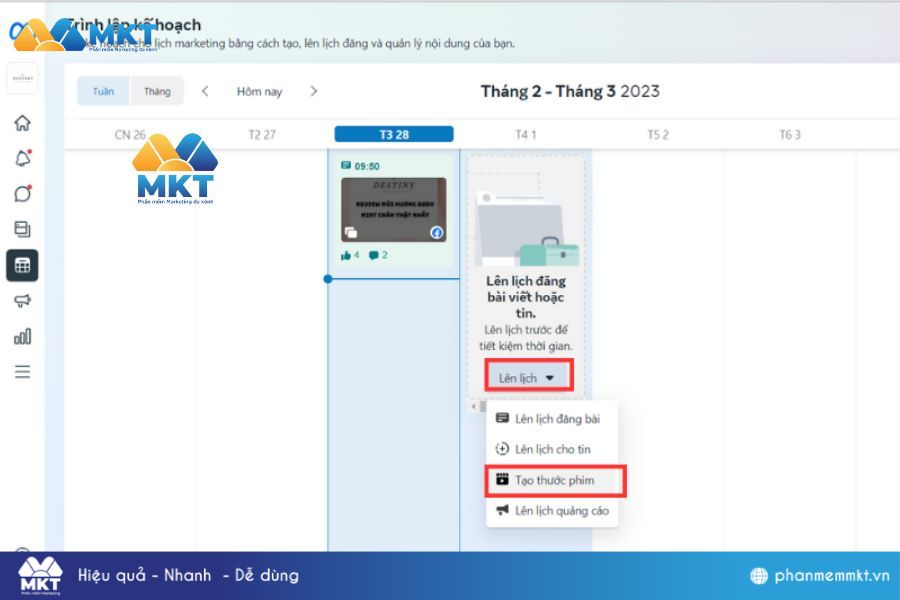The image size is (900, 600).
Task: Choose Lên lịch quảng cáo
Action: click(552, 510)
